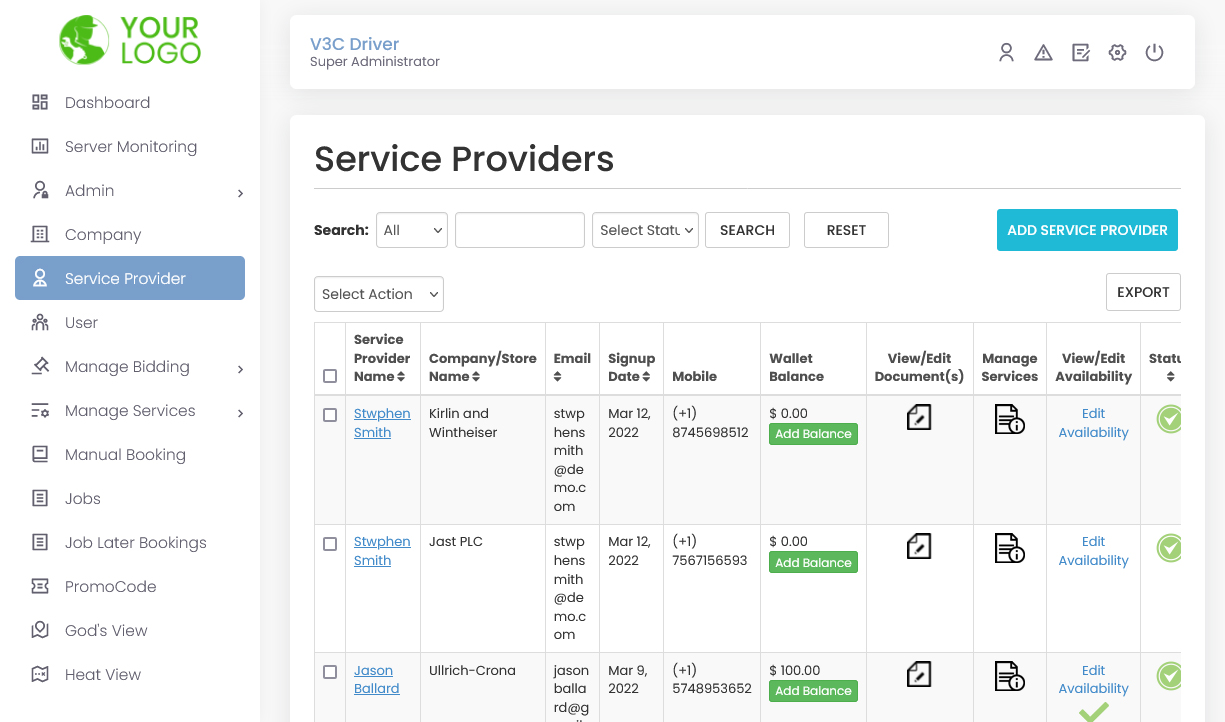
Task: Open the Select Status dropdown
Action: coord(645,230)
